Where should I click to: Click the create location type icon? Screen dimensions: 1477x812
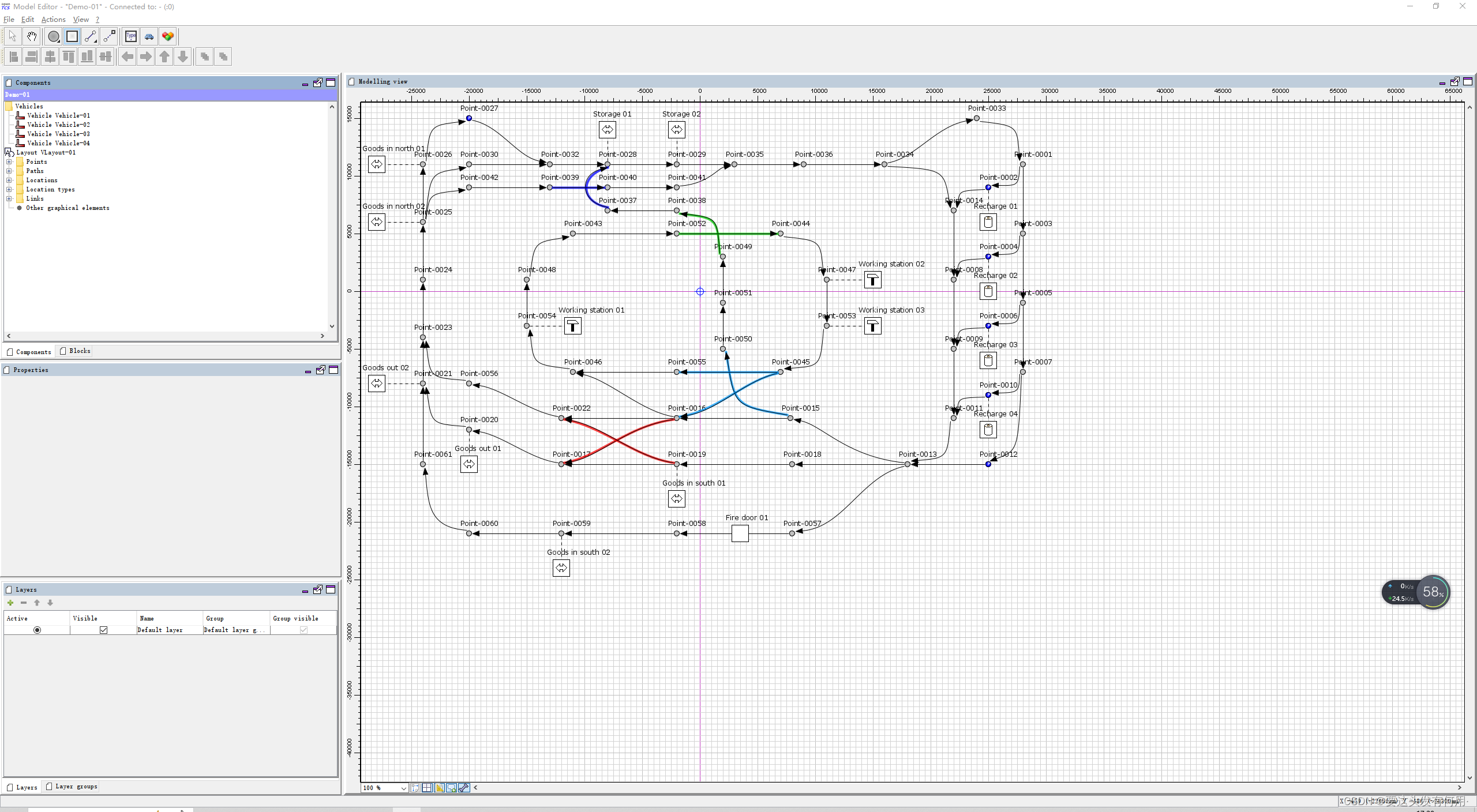click(131, 36)
